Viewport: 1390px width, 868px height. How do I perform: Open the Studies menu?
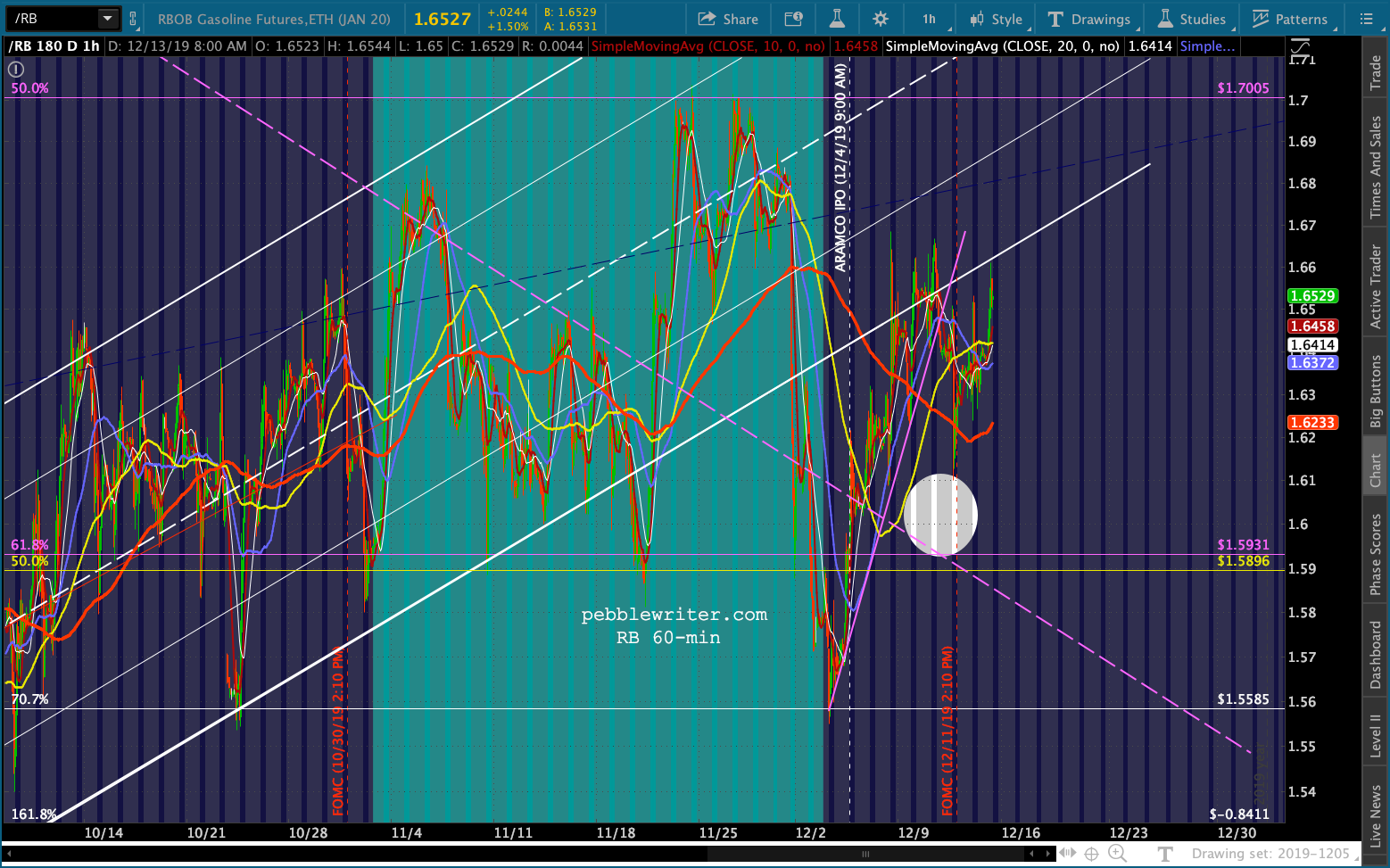(x=1191, y=19)
